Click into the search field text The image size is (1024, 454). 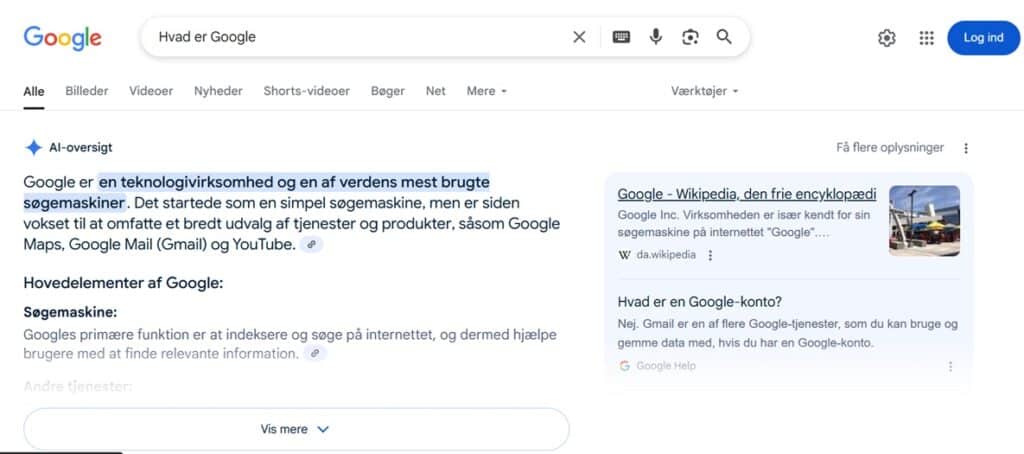350,37
